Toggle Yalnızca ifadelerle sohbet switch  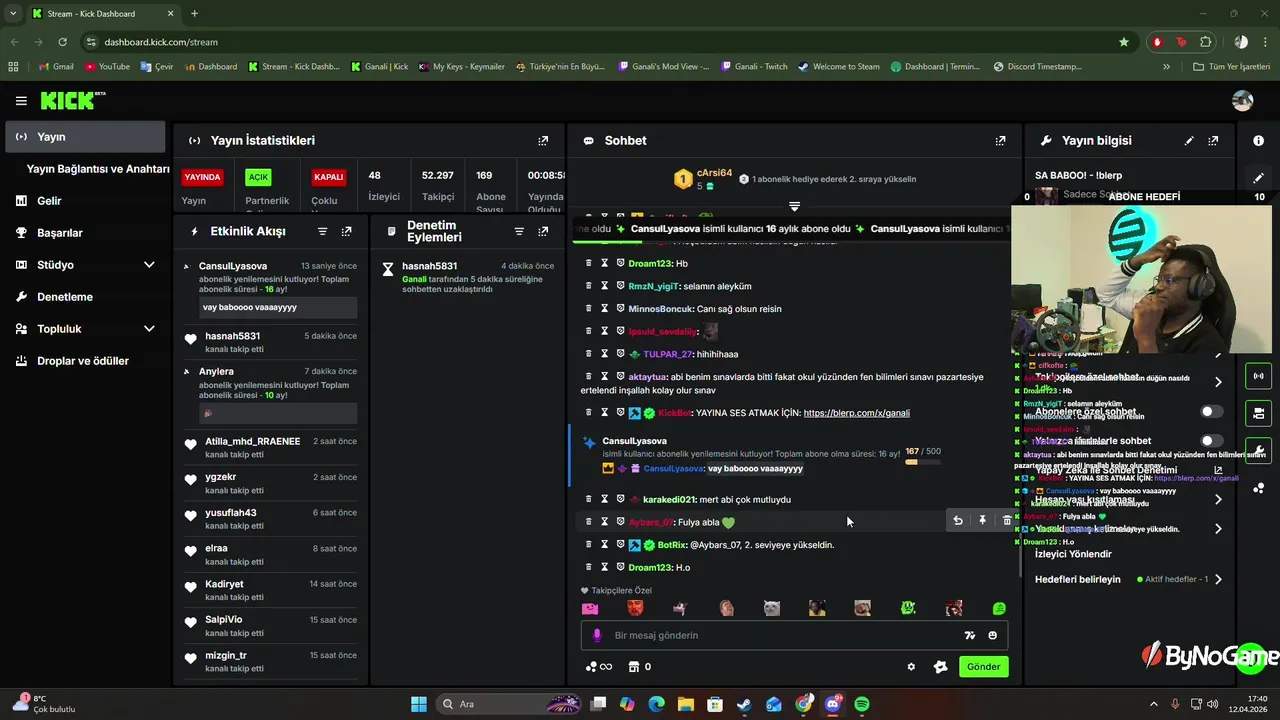1211,441
